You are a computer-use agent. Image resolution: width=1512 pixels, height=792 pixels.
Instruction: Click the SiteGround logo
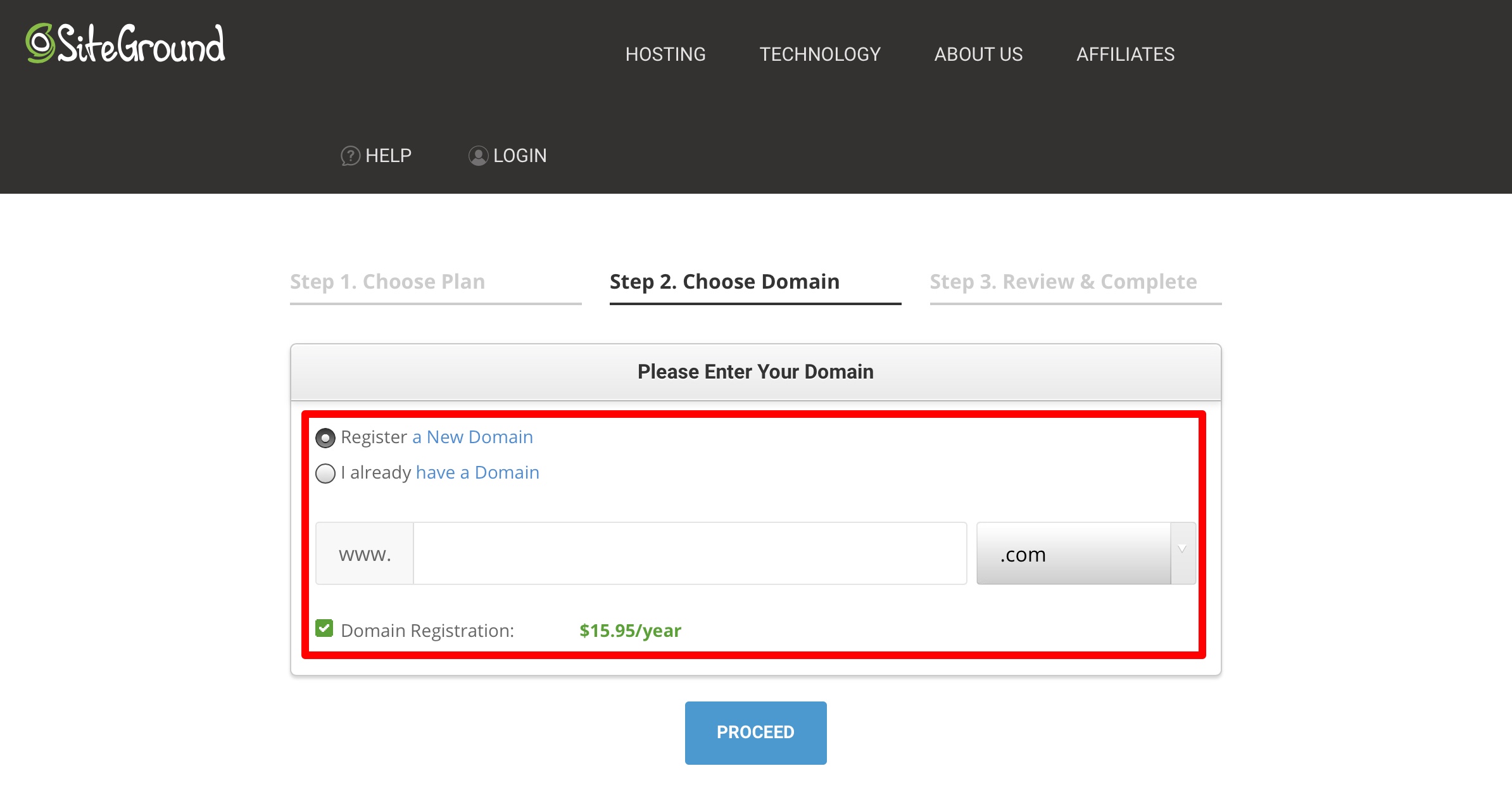[x=125, y=44]
